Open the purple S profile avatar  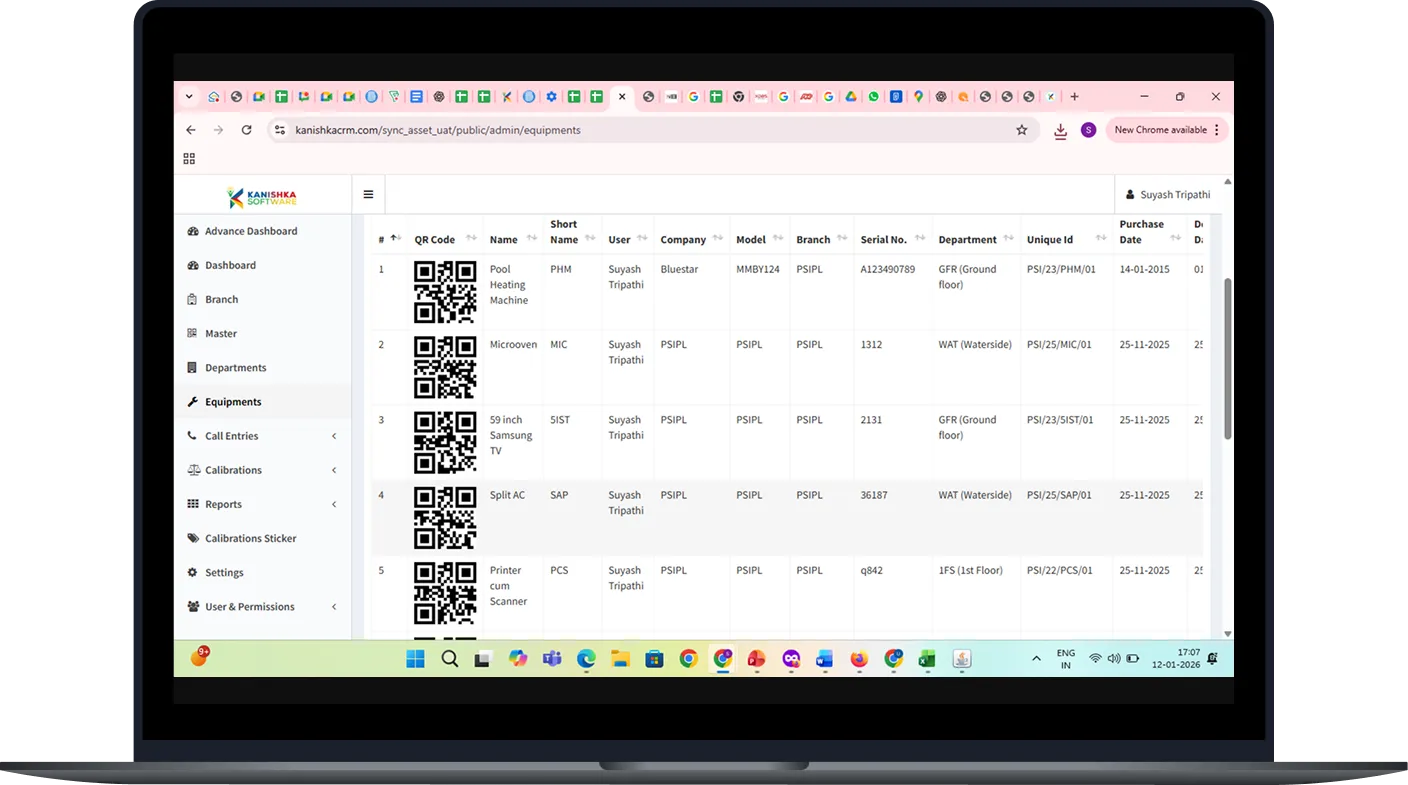click(1089, 130)
